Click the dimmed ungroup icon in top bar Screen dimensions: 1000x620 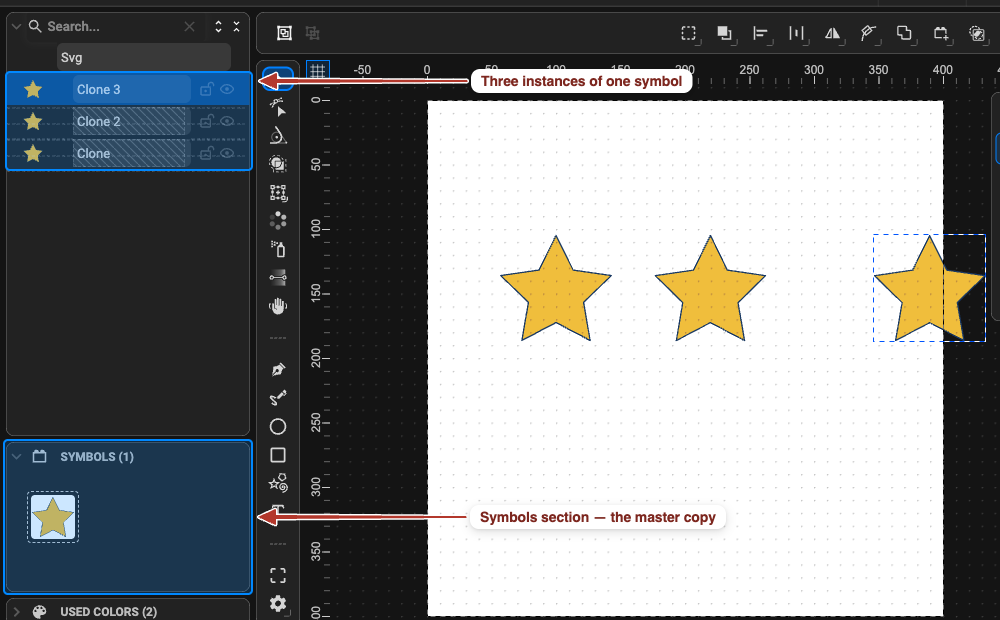[x=312, y=33]
